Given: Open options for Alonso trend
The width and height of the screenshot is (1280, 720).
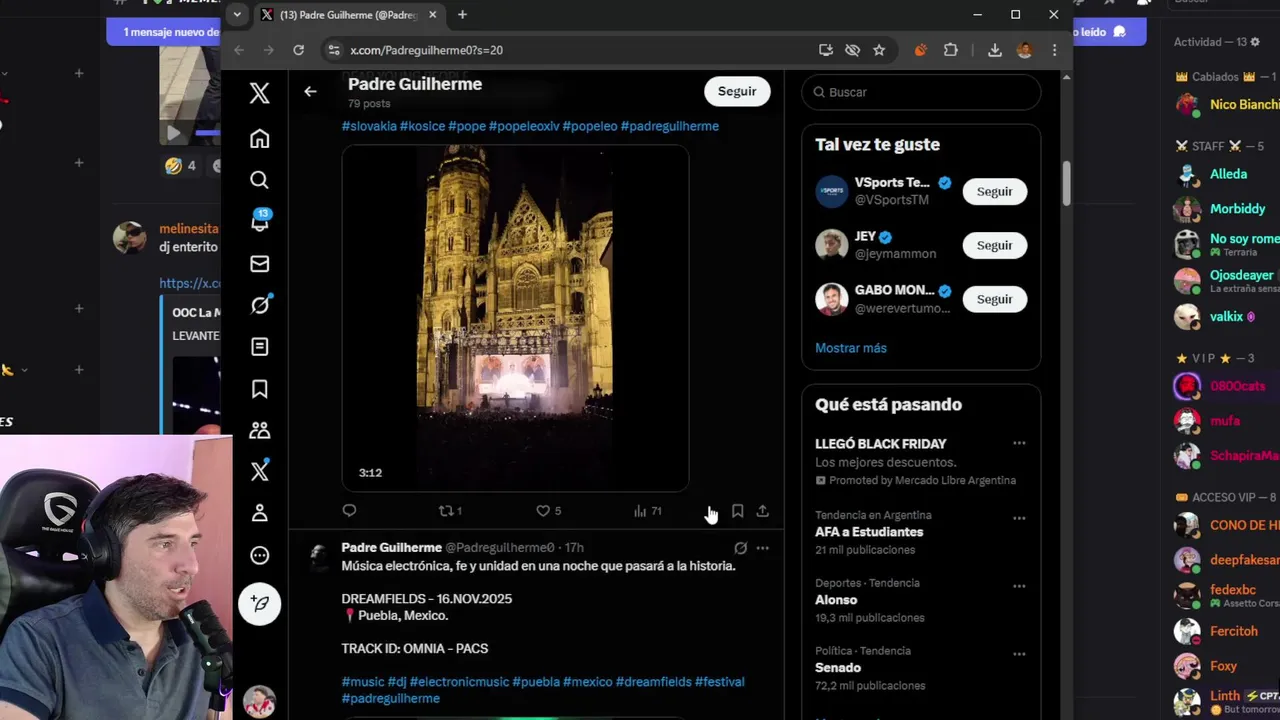Looking at the screenshot, I should click(x=1019, y=586).
